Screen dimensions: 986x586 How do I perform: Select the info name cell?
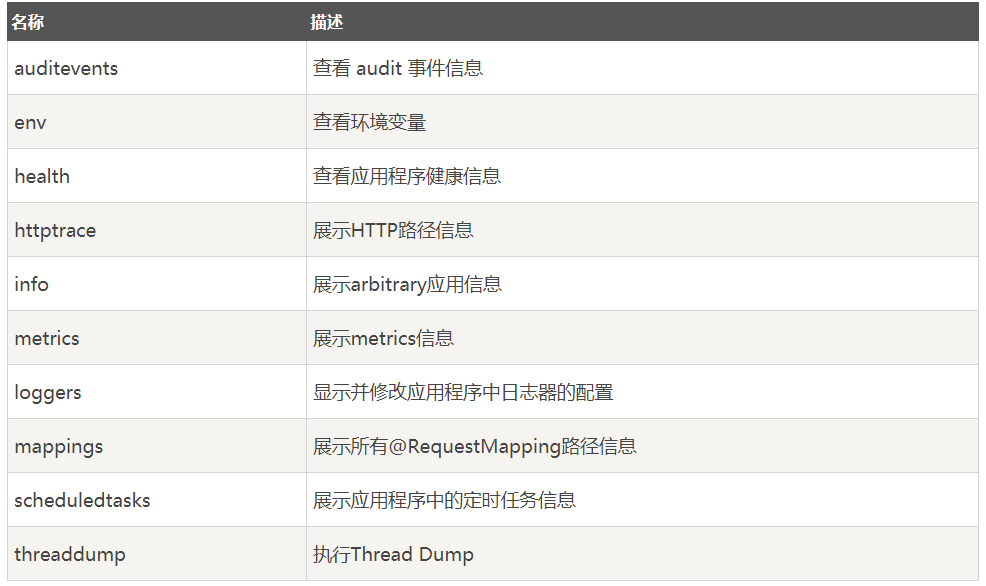tap(157, 284)
